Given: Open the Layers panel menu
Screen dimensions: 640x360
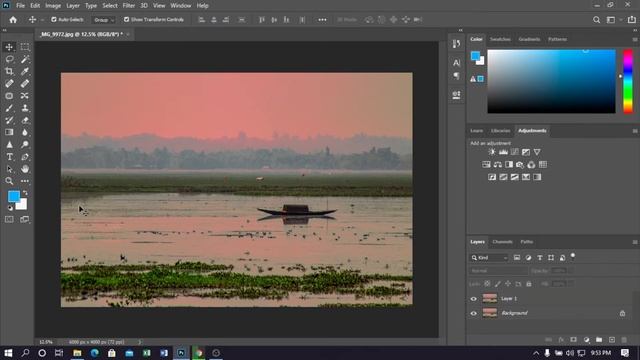Looking at the screenshot, I should (635, 242).
